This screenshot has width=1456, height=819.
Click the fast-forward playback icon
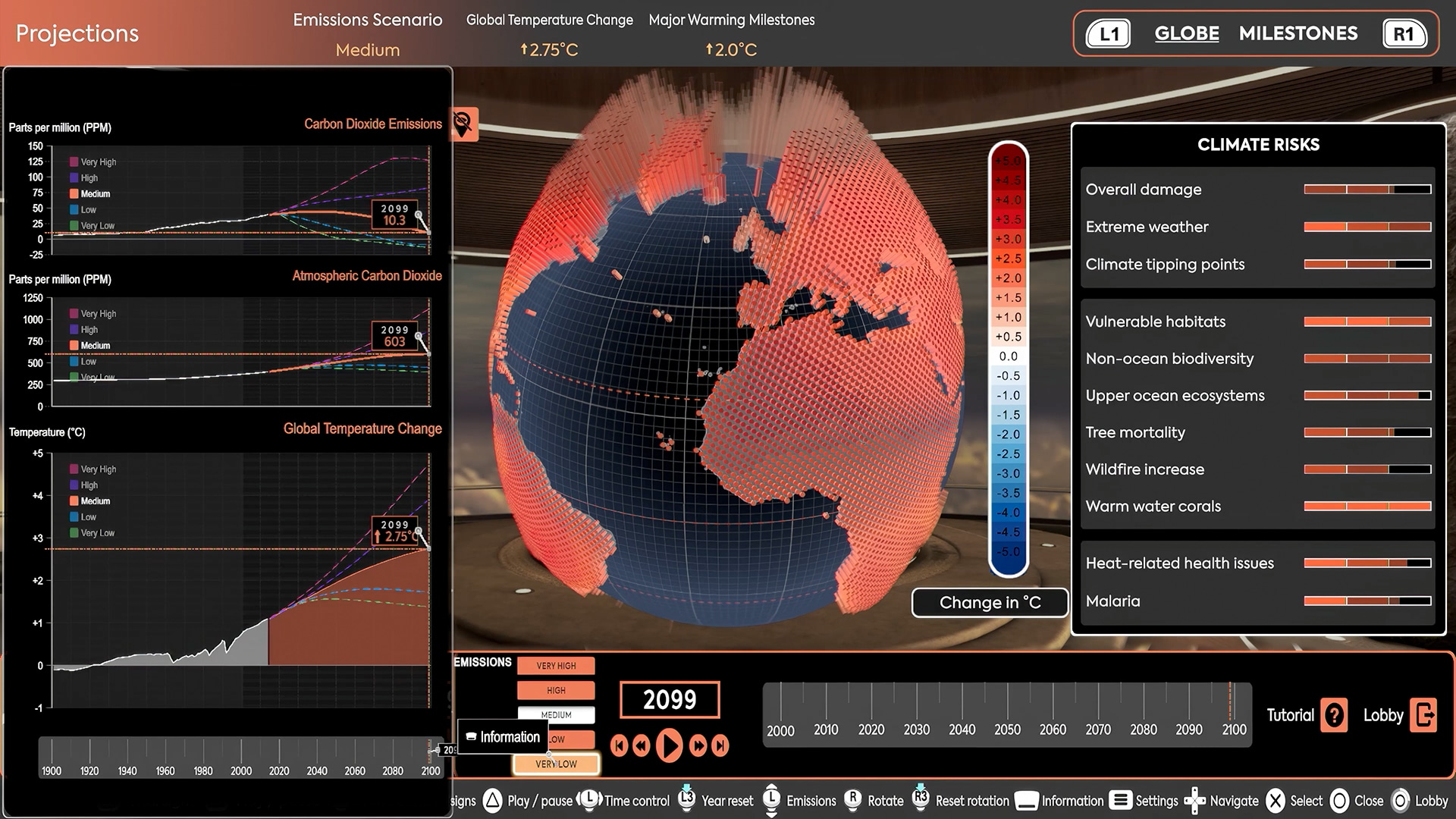(698, 746)
